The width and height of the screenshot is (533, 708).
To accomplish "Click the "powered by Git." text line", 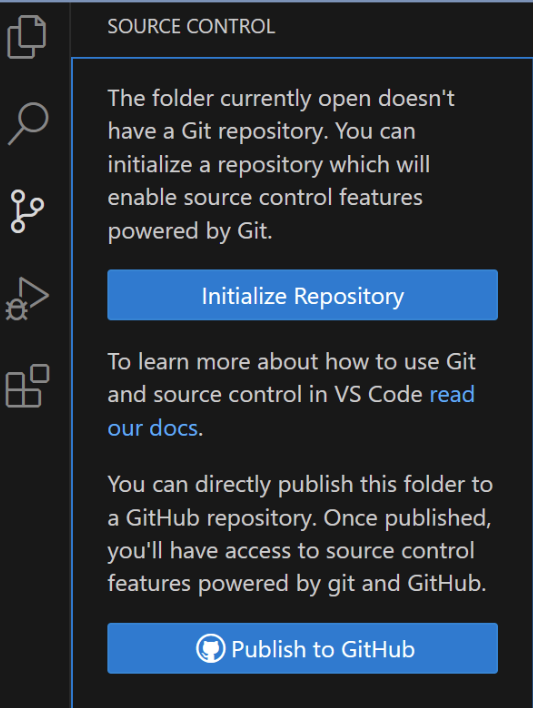I will (190, 231).
